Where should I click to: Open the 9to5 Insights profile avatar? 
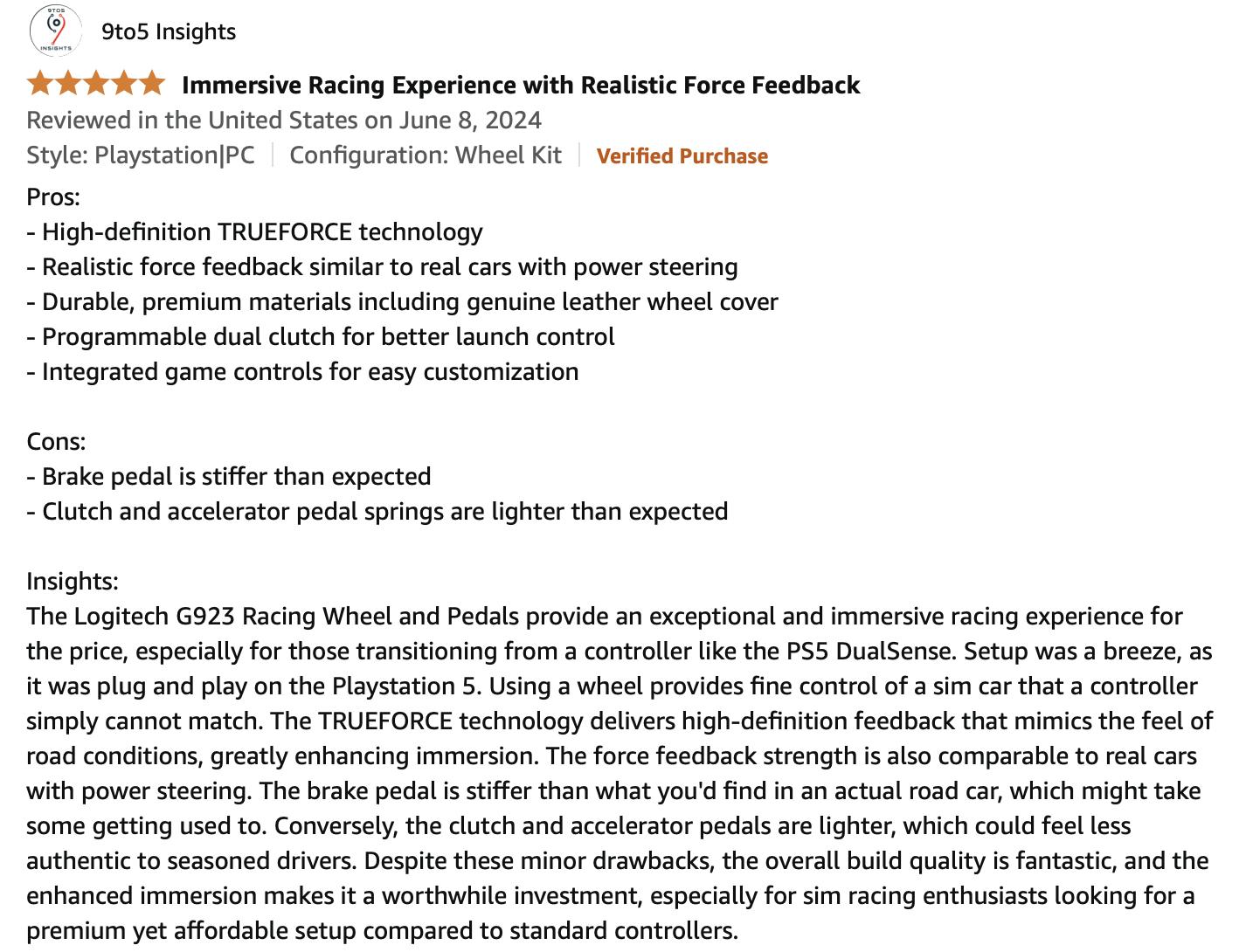(x=56, y=31)
